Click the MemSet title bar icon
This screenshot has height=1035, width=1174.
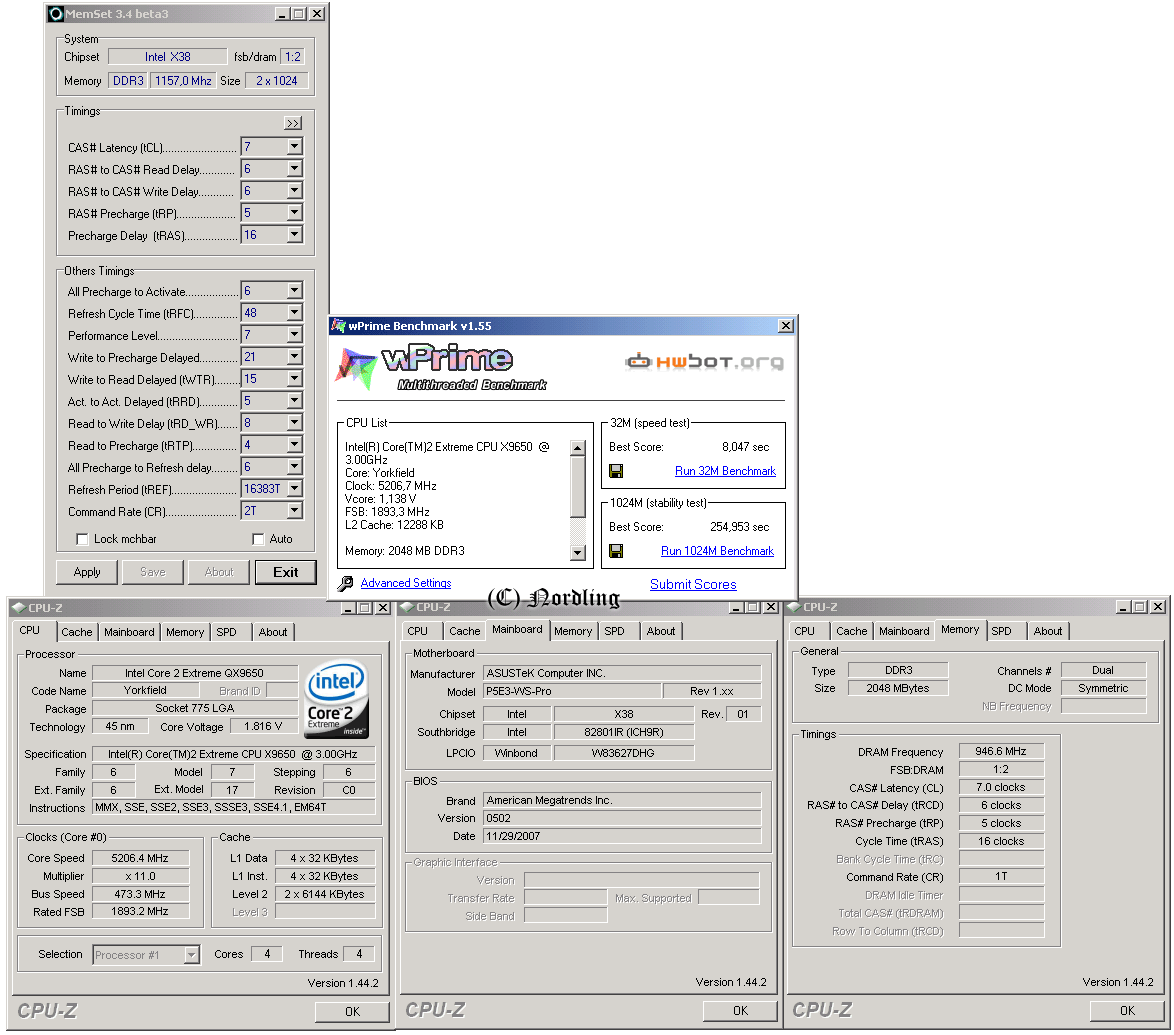click(55, 13)
